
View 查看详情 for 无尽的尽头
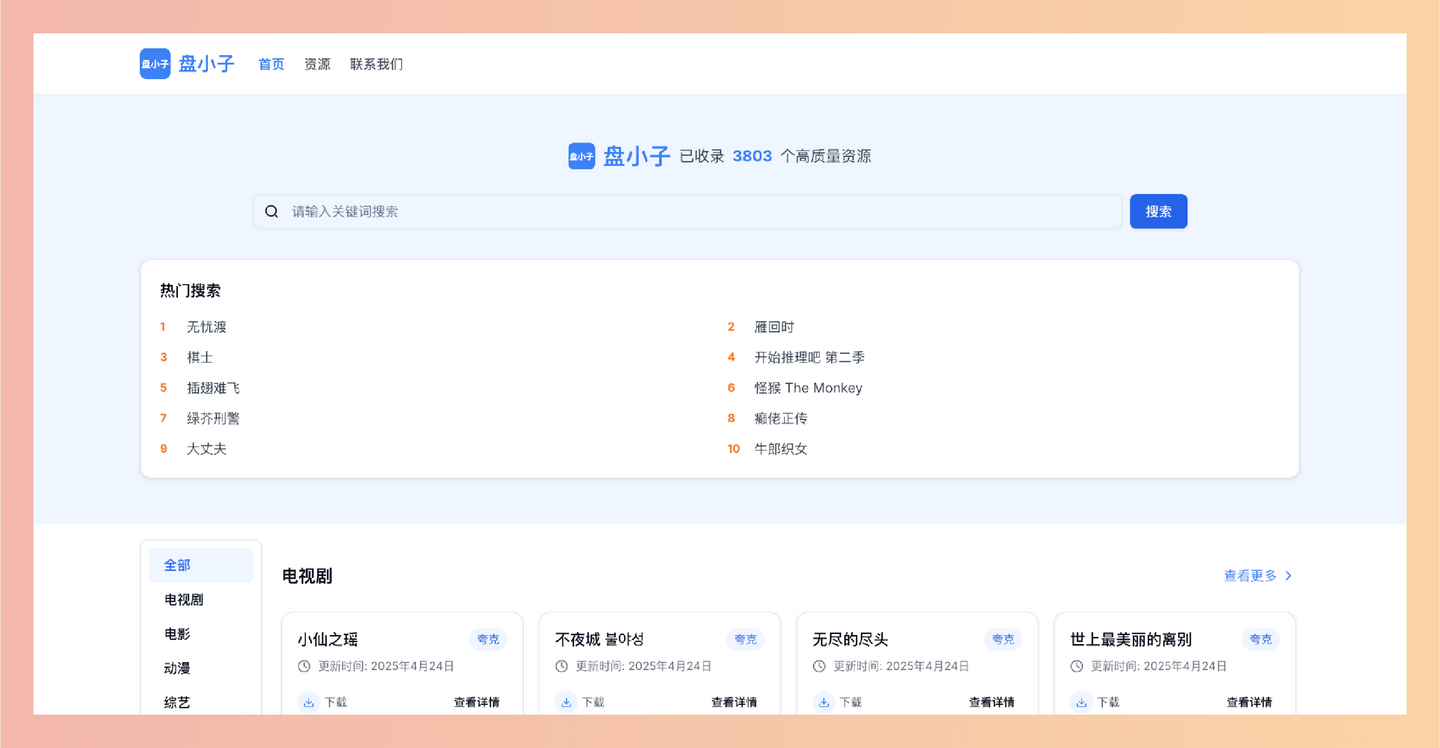tap(991, 703)
